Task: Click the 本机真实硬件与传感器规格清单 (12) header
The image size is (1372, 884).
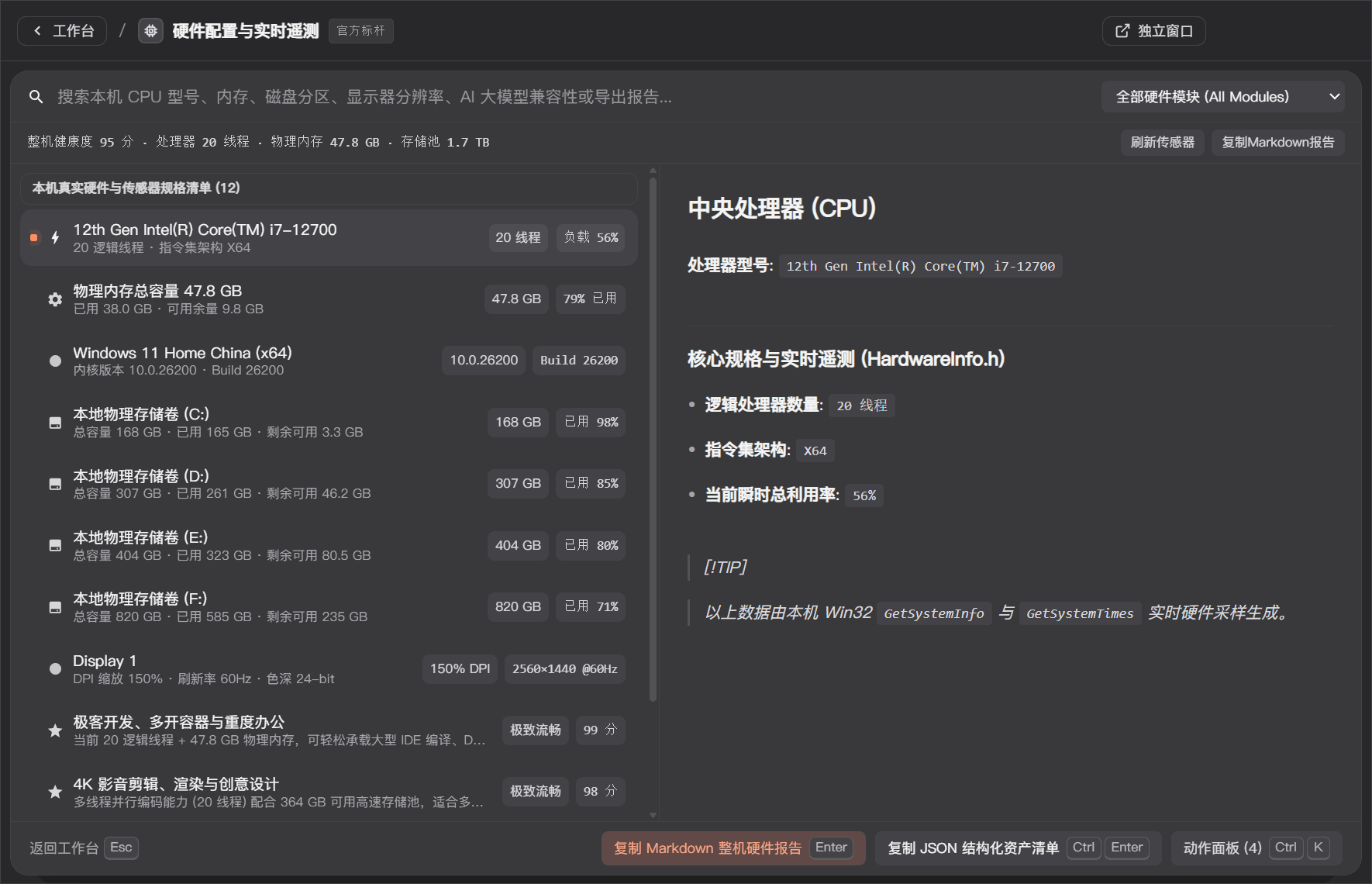Action: (329, 188)
